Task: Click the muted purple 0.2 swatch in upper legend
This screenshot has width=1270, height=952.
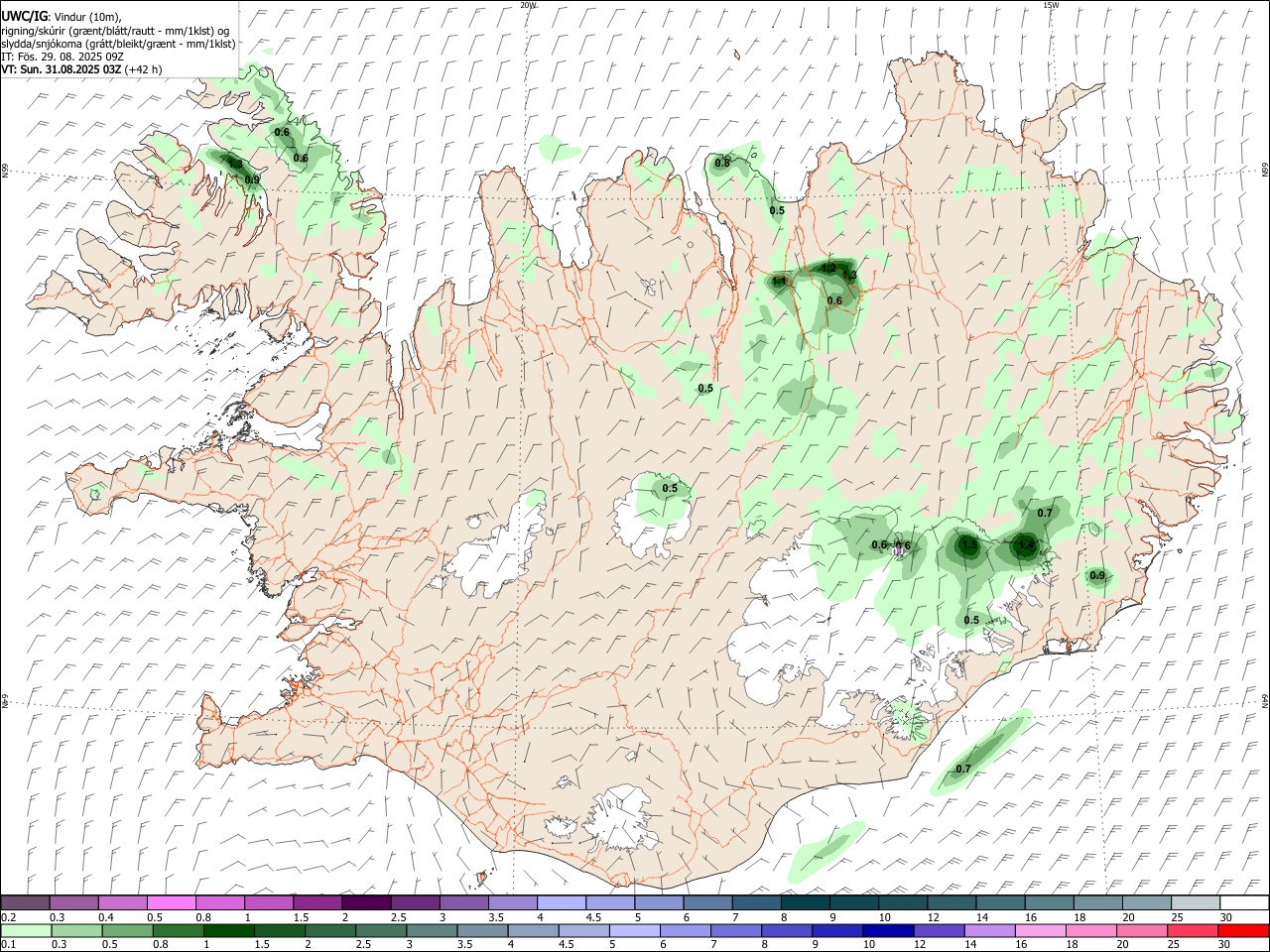Action: coord(25,903)
